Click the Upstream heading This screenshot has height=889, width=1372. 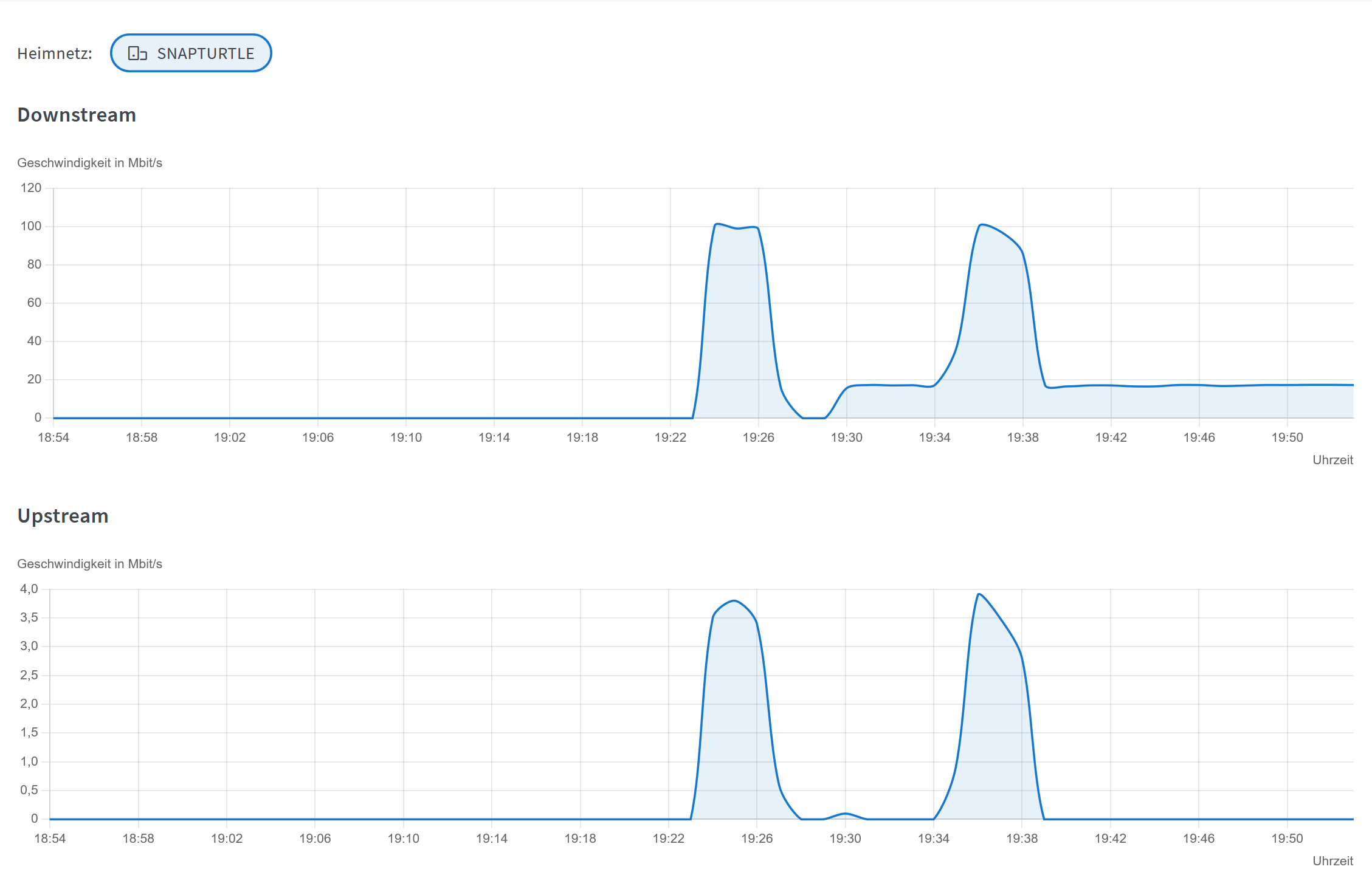point(63,516)
